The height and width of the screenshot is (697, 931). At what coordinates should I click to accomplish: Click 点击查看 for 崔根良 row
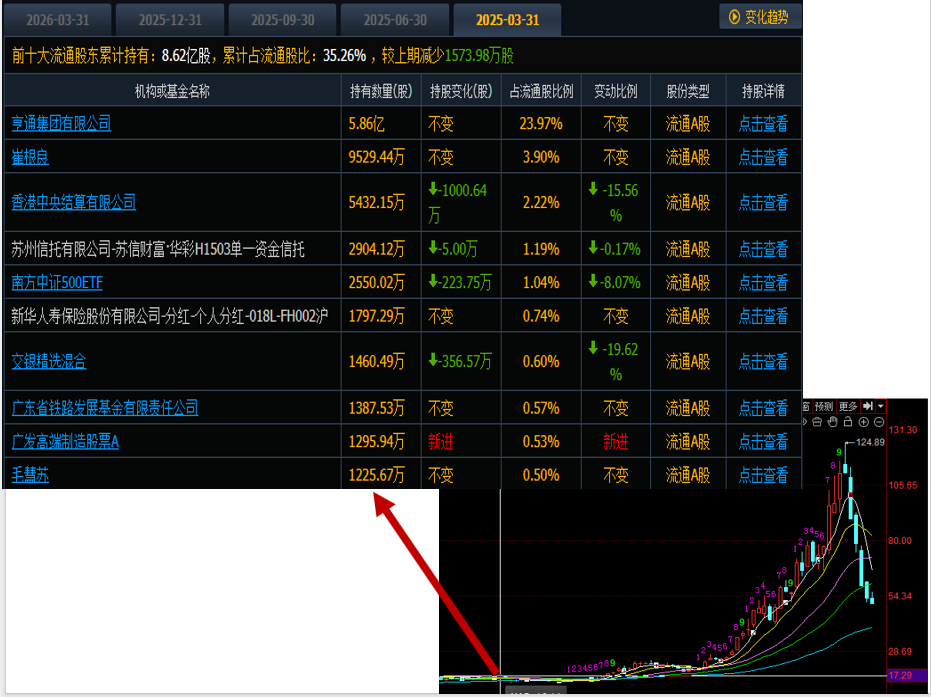[x=763, y=157]
